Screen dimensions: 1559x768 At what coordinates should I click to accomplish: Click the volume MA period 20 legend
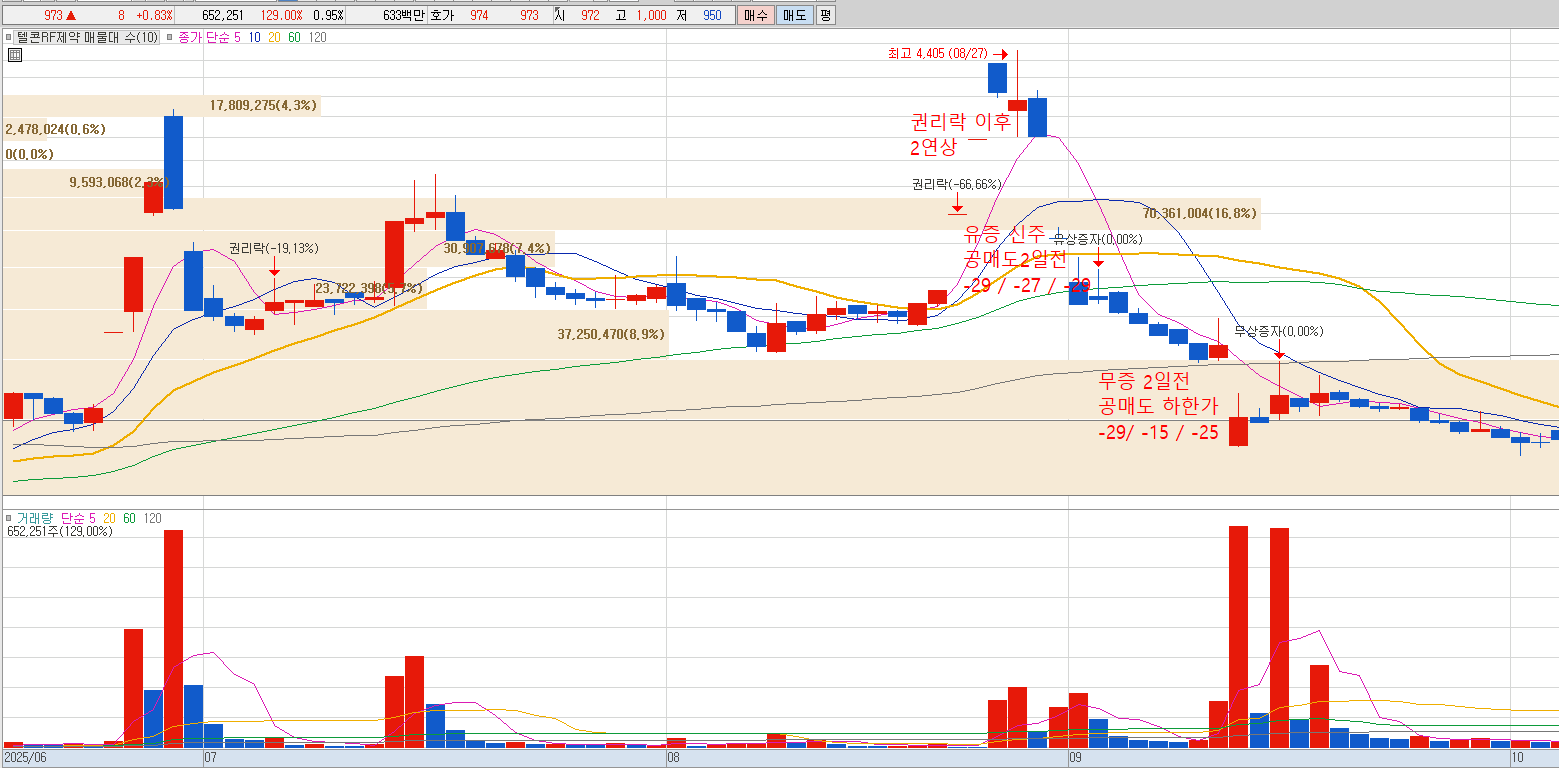(110, 518)
